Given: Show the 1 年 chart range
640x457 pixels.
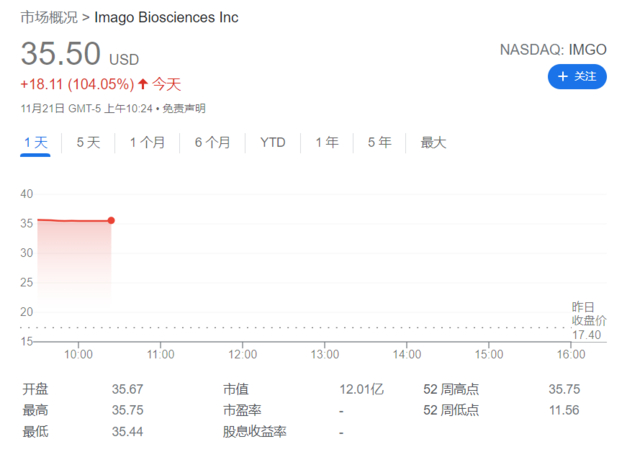Looking at the screenshot, I should click(326, 143).
